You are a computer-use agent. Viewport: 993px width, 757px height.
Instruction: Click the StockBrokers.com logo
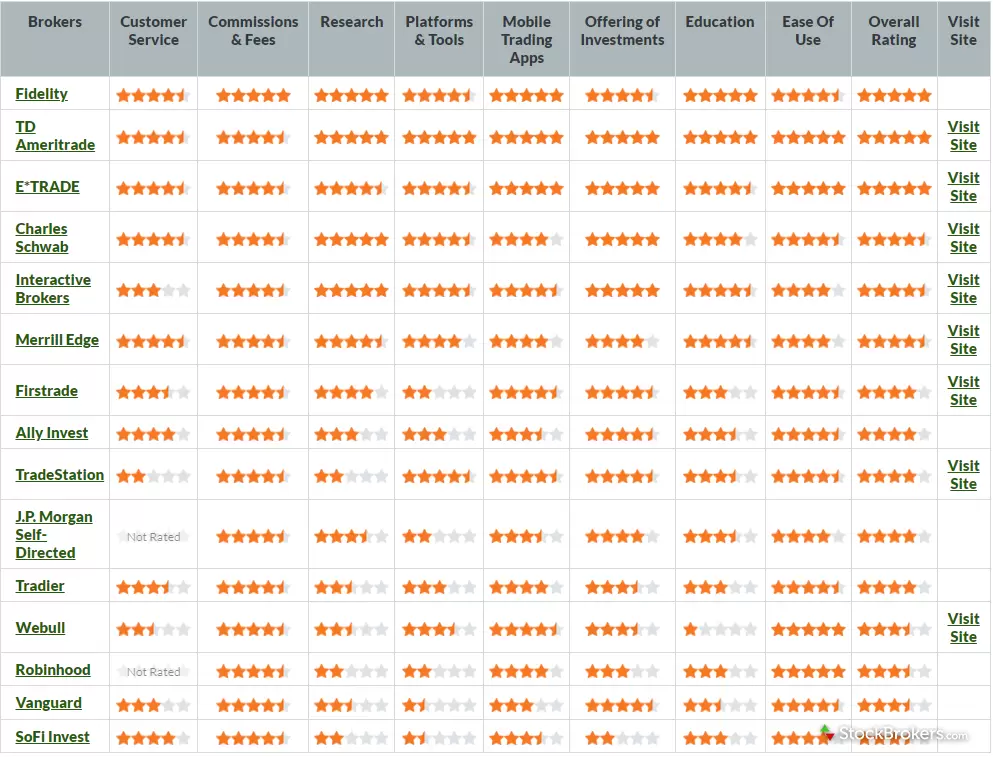tap(897, 732)
